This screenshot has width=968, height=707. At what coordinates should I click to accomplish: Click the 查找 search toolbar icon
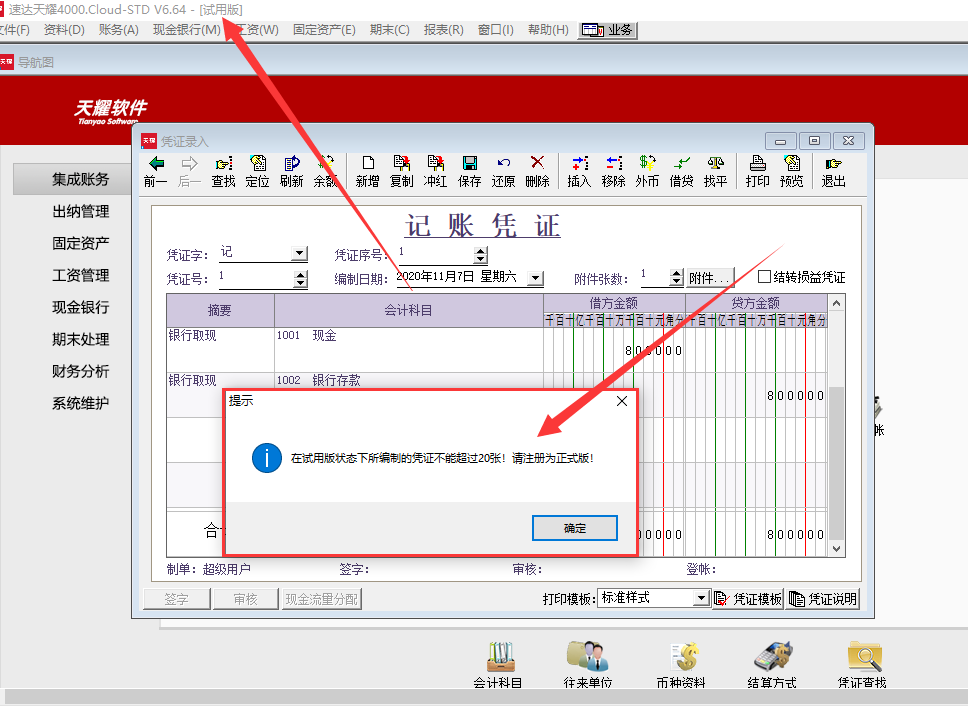click(x=223, y=172)
